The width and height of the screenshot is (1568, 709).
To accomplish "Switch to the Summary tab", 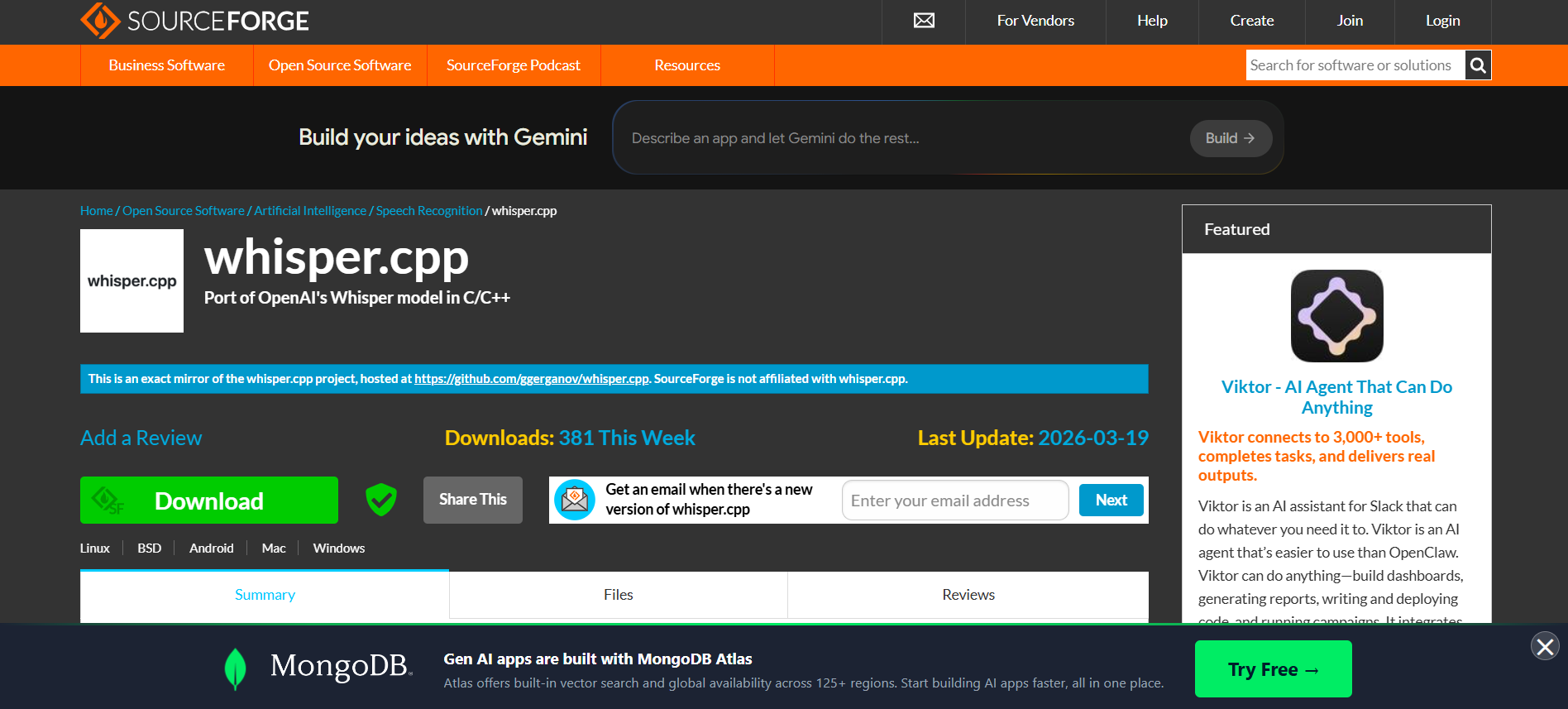I will [x=265, y=595].
